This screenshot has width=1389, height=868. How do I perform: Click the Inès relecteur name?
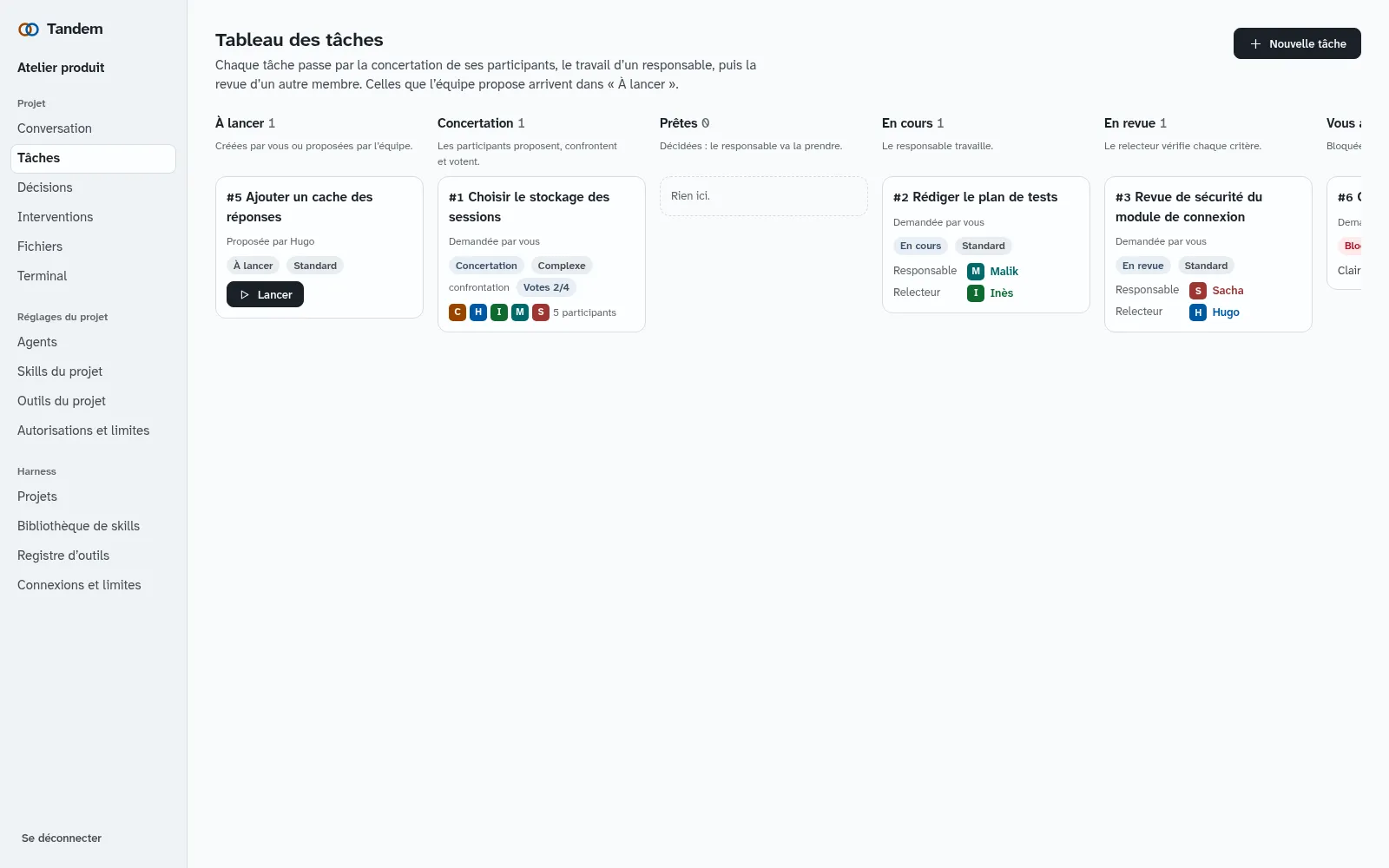(x=1002, y=293)
